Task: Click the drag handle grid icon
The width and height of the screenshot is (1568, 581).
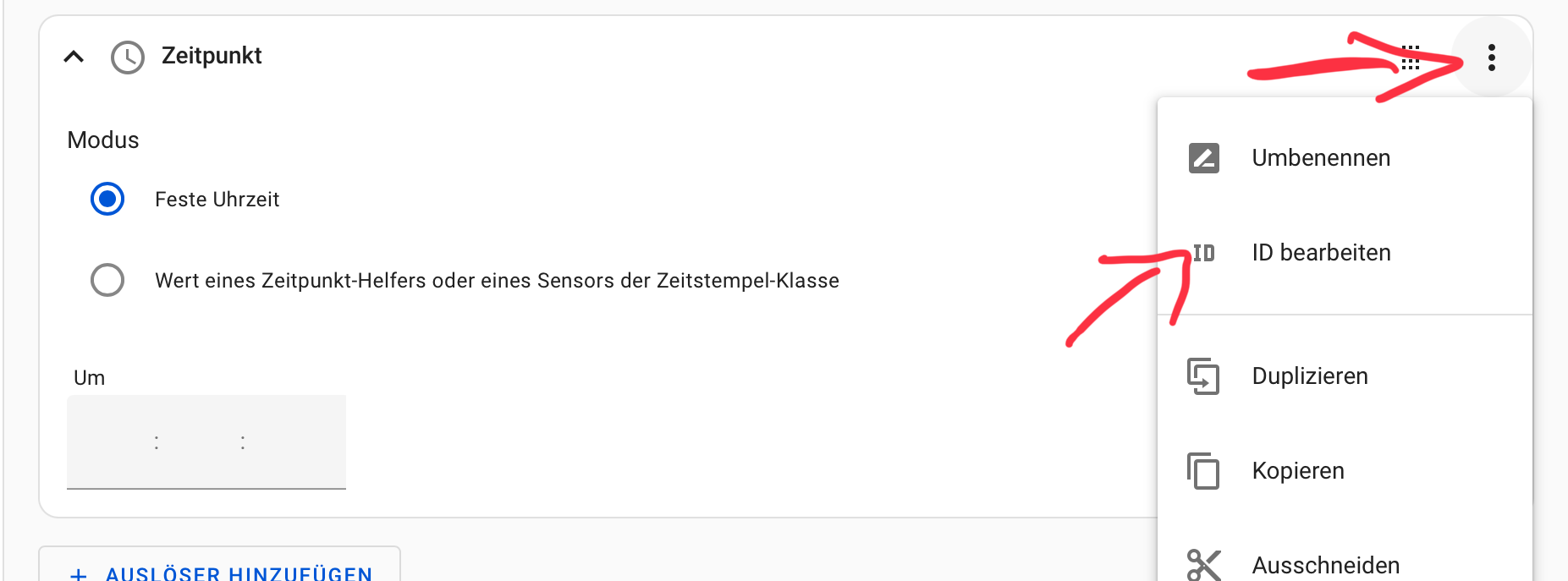Action: tap(1411, 58)
